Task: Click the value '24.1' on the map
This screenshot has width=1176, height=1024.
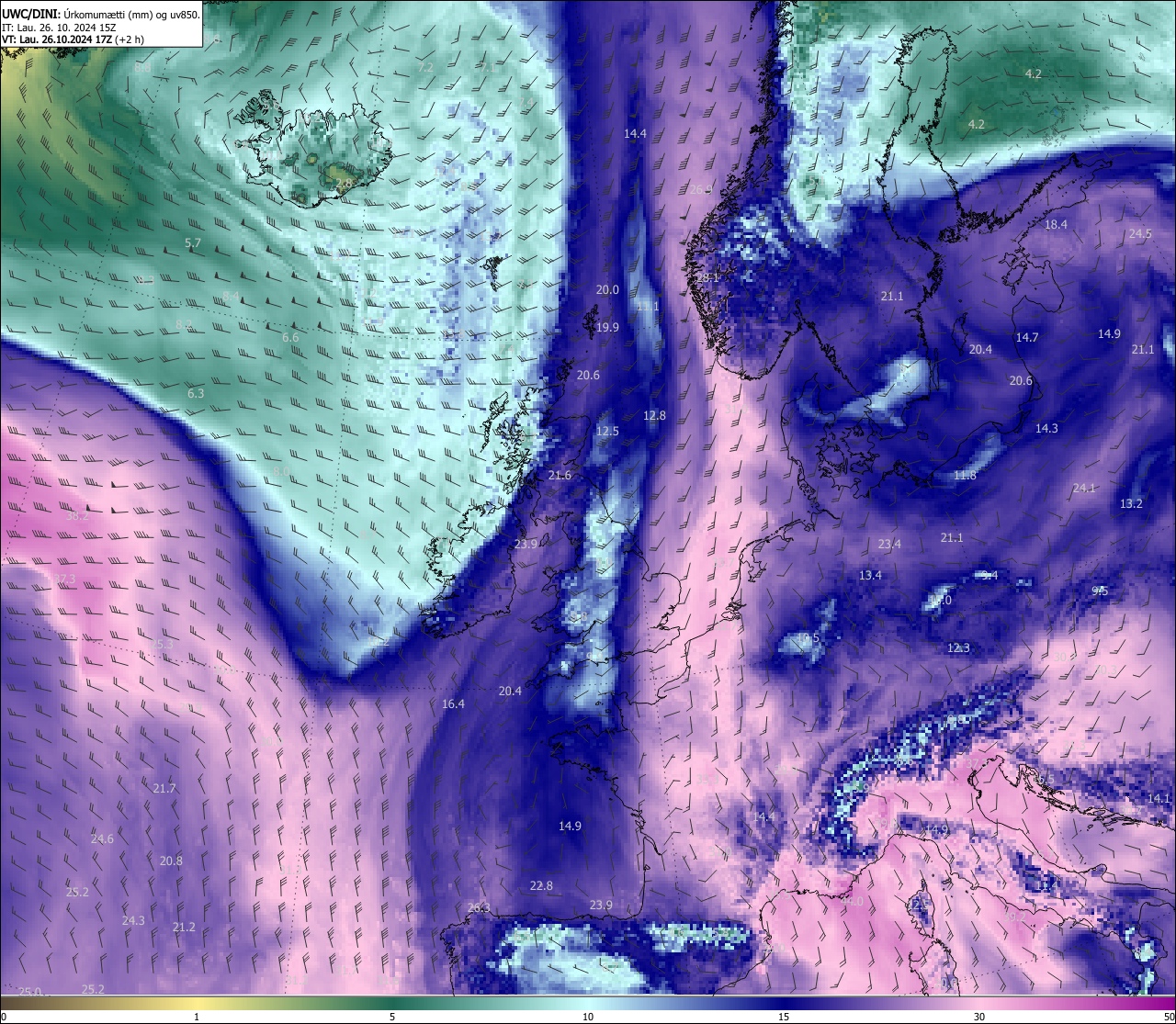Action: click(x=1084, y=489)
